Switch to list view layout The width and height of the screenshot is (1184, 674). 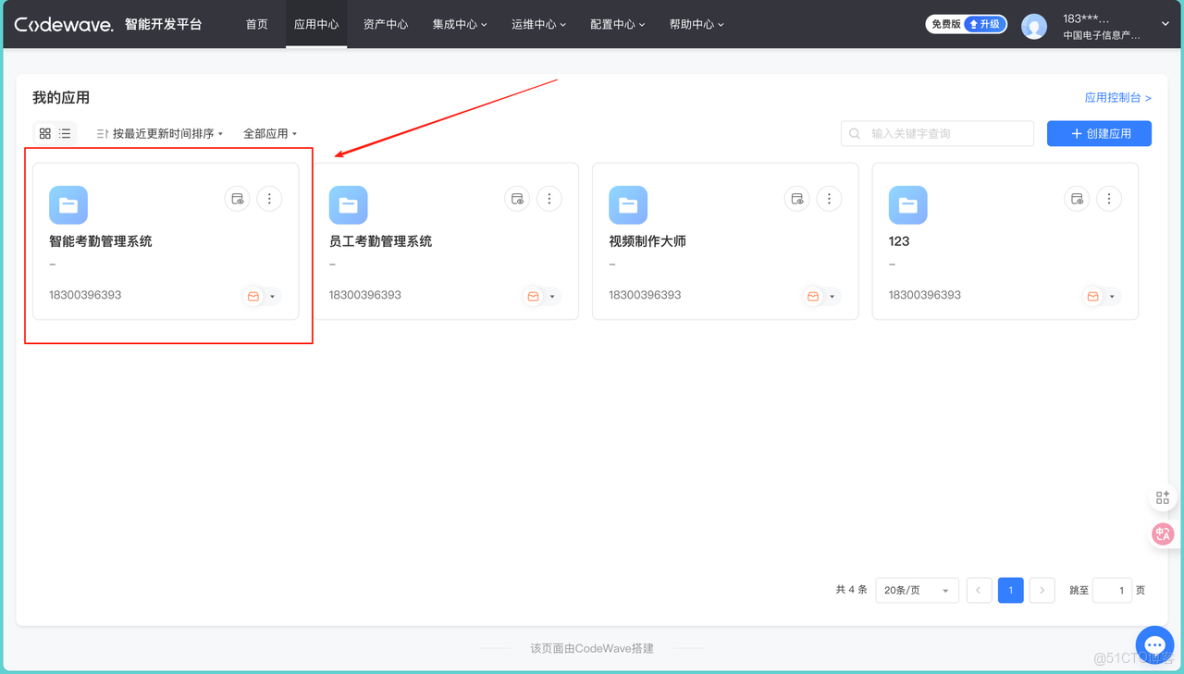[x=65, y=133]
